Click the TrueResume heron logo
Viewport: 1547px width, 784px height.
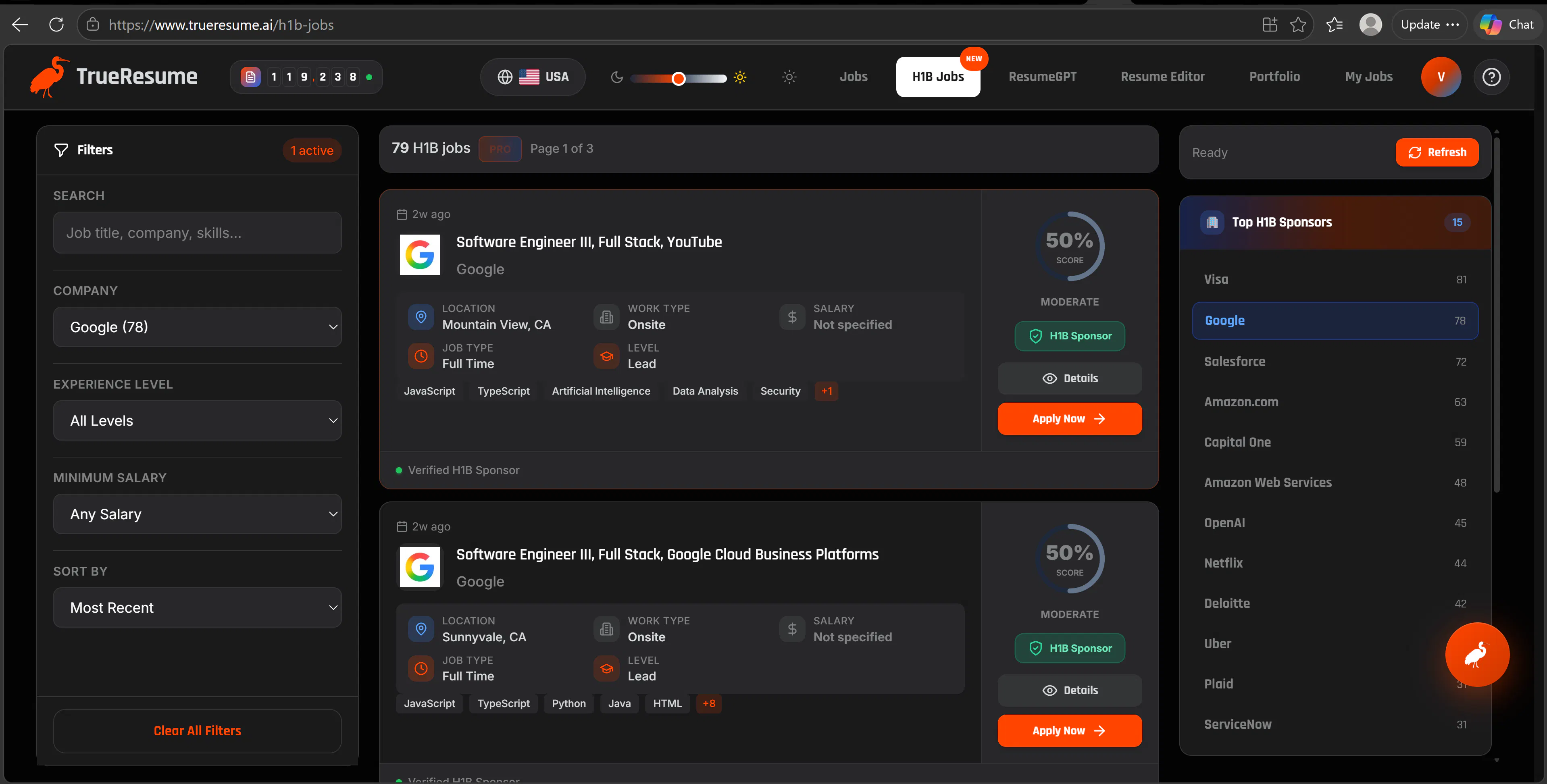click(49, 77)
